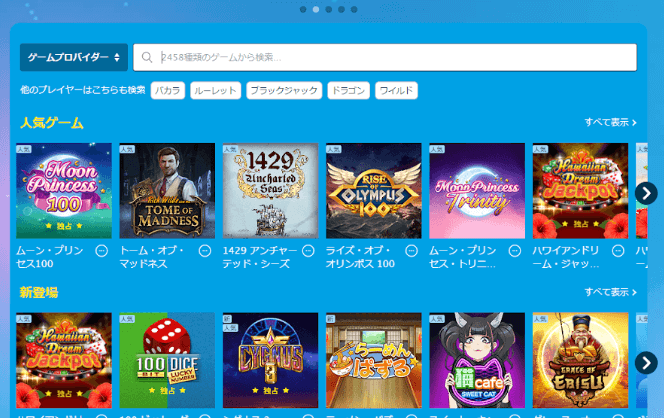Viewport: 664px width, 418px height.
Task: Go to fourth banner slide dot
Action: 341,9
